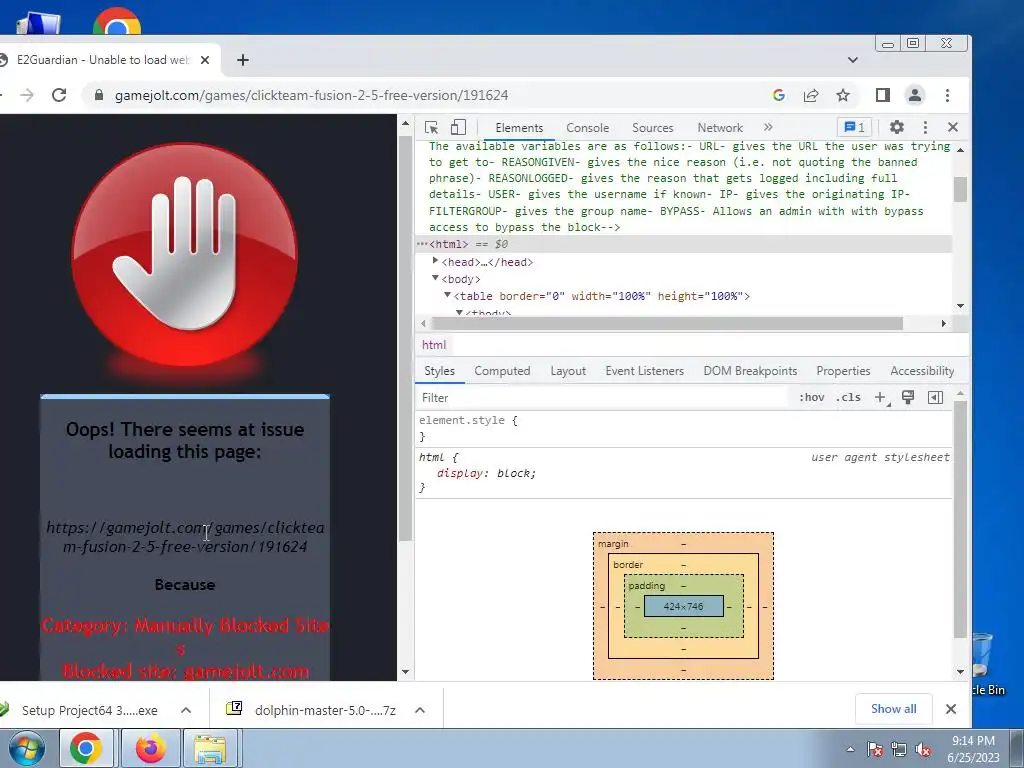Toggle the device toolbar icon

458,127
